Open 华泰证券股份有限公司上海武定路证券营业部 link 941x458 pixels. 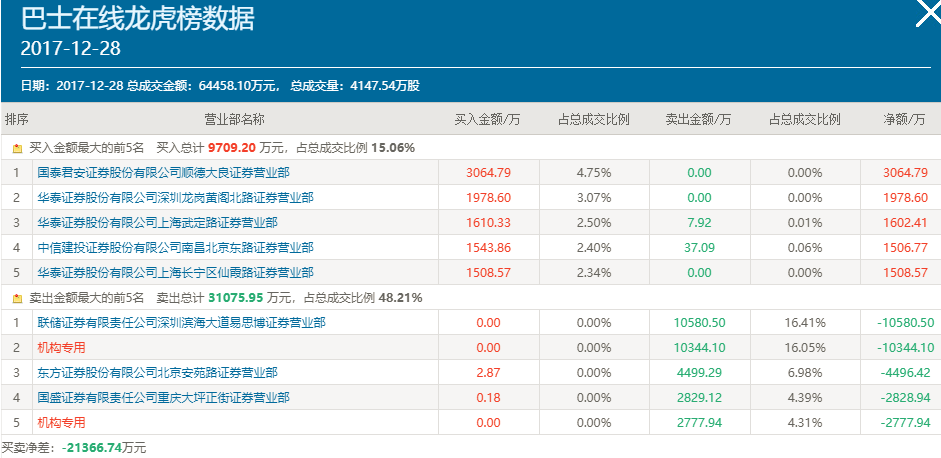click(x=157, y=223)
